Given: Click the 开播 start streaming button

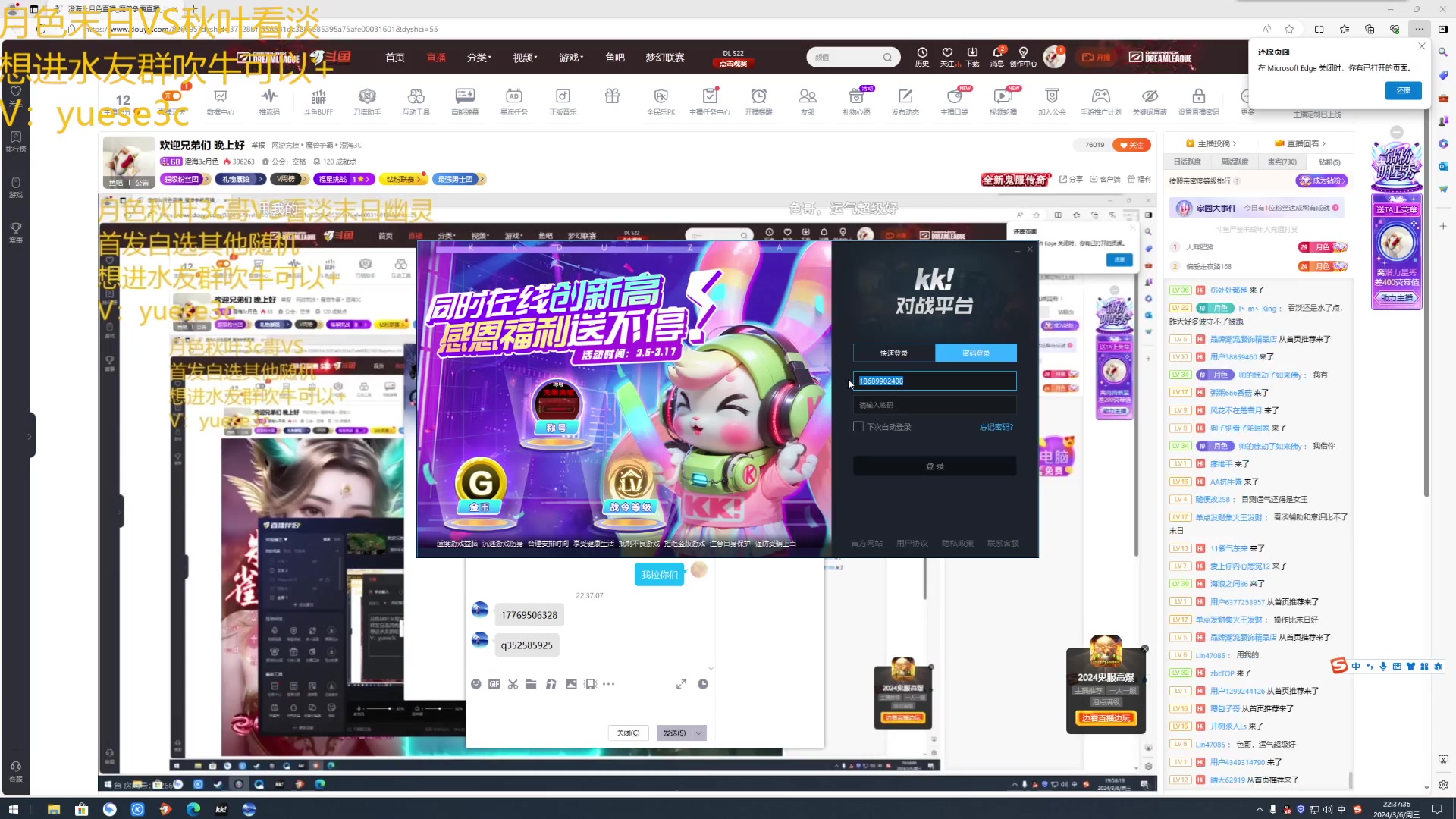Looking at the screenshot, I should point(1096,57).
